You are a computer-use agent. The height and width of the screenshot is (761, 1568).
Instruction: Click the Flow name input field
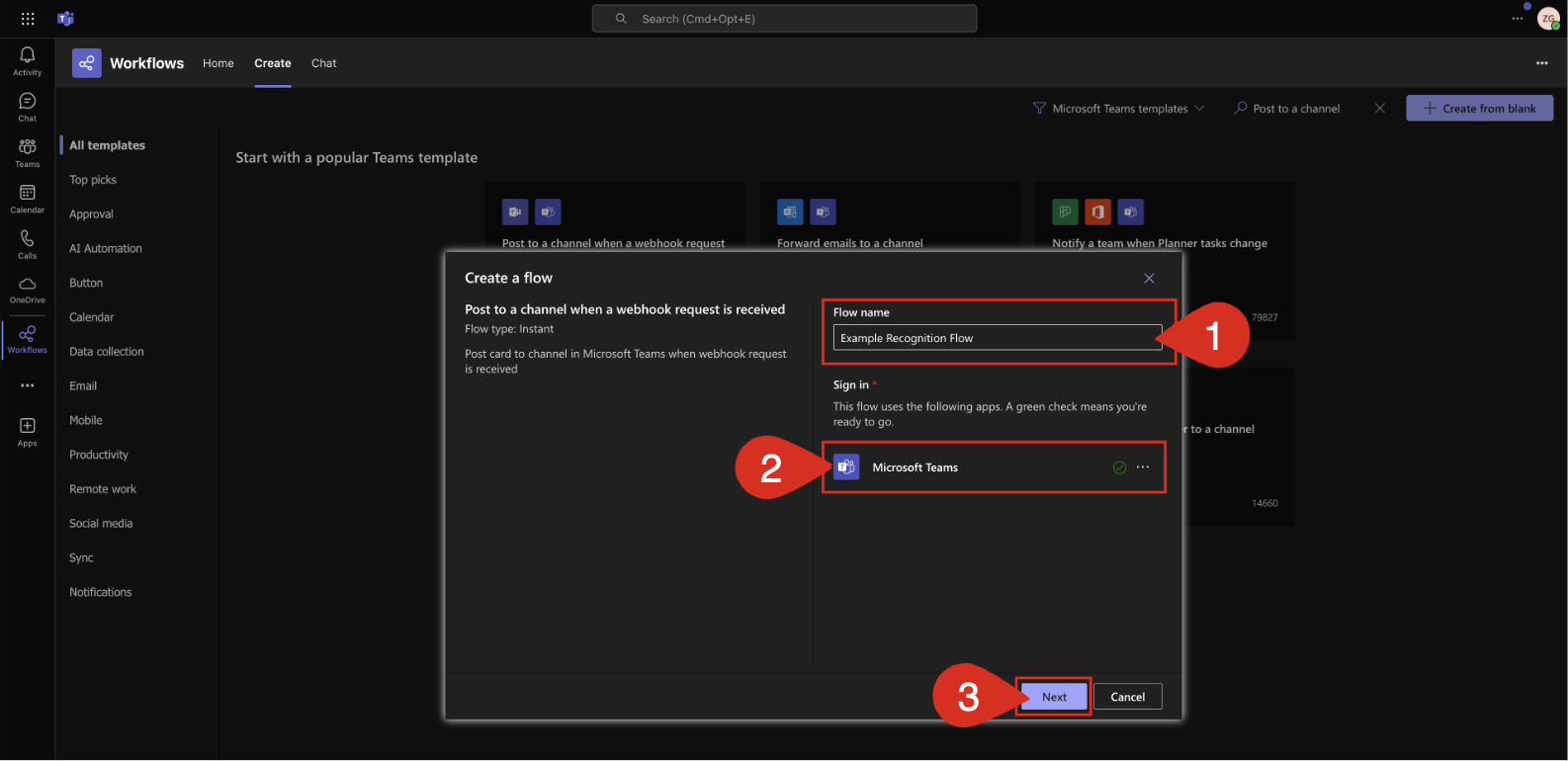click(997, 338)
